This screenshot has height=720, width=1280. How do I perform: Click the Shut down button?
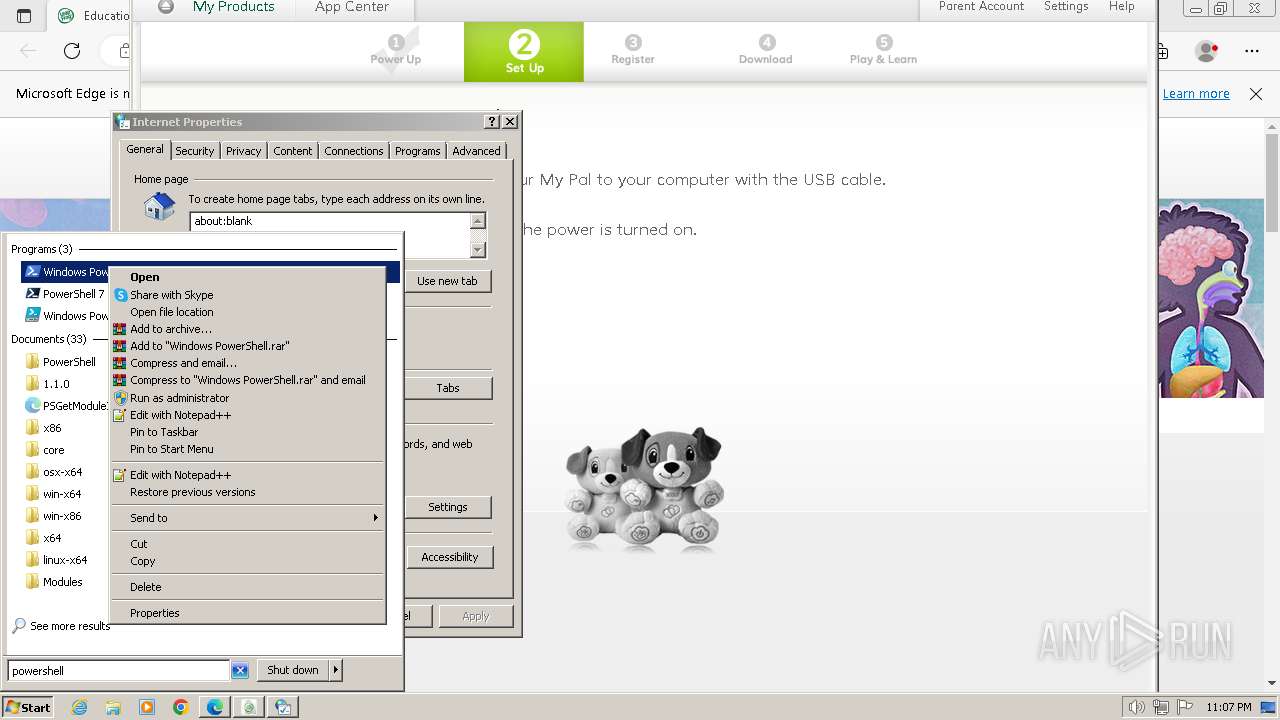click(292, 670)
